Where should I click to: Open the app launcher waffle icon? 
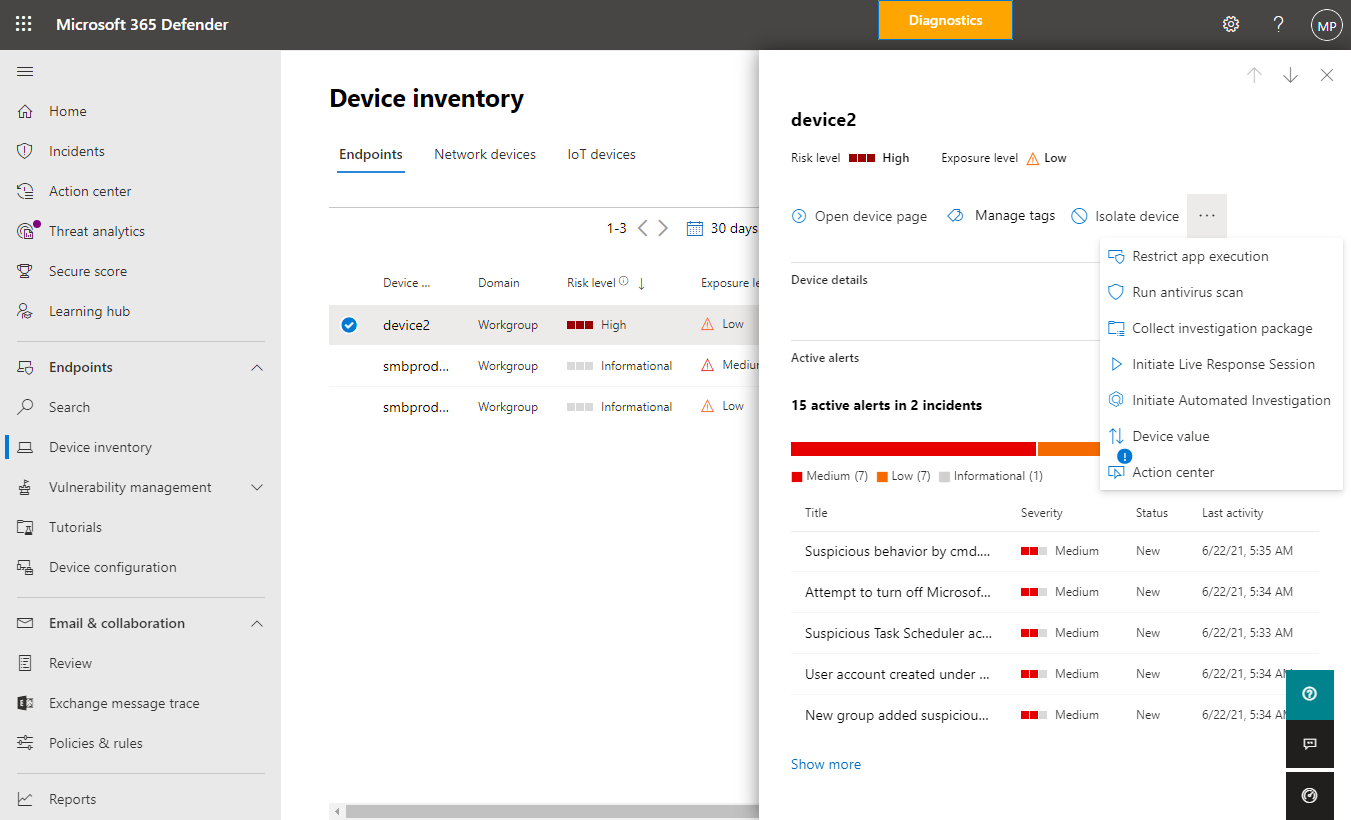click(24, 24)
